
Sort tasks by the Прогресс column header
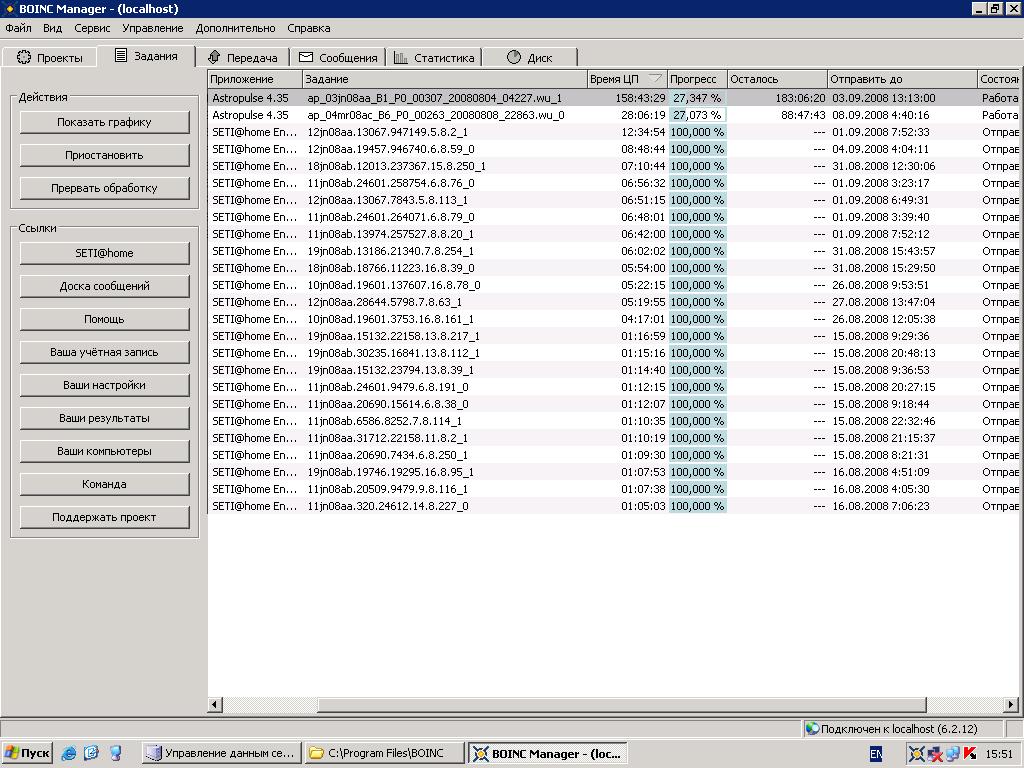696,79
